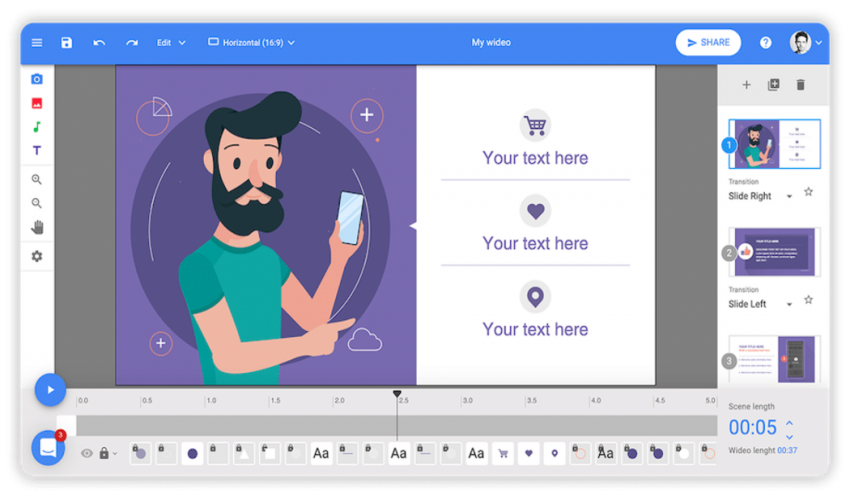The width and height of the screenshot is (850, 500).
Task: Open the help question mark
Action: point(765,42)
